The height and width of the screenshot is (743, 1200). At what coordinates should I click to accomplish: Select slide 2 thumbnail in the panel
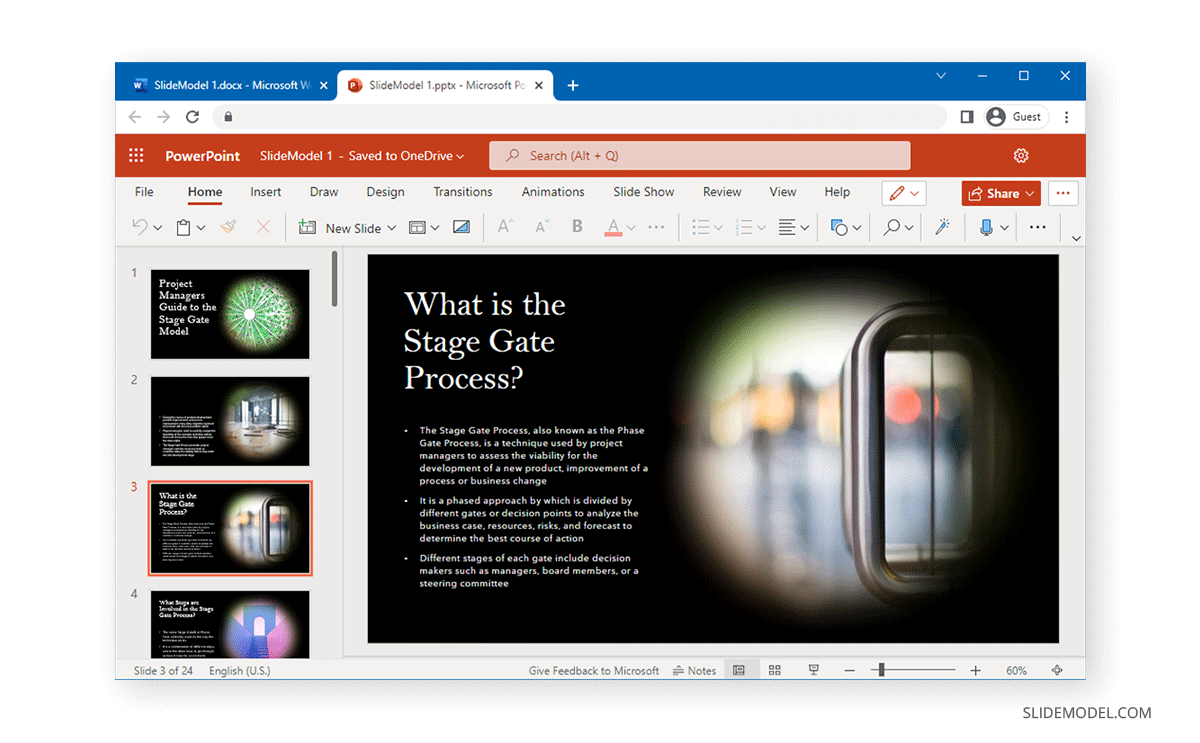pos(230,421)
